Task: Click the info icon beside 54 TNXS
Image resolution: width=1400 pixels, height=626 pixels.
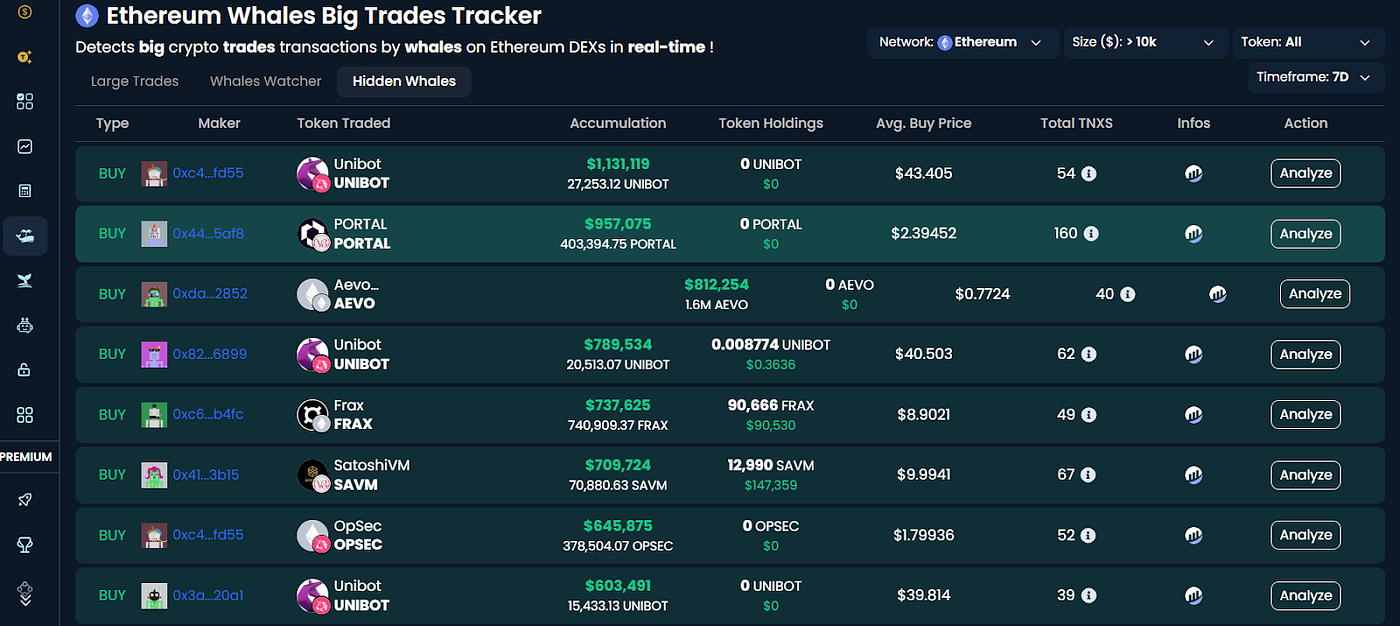Action: click(x=1089, y=173)
